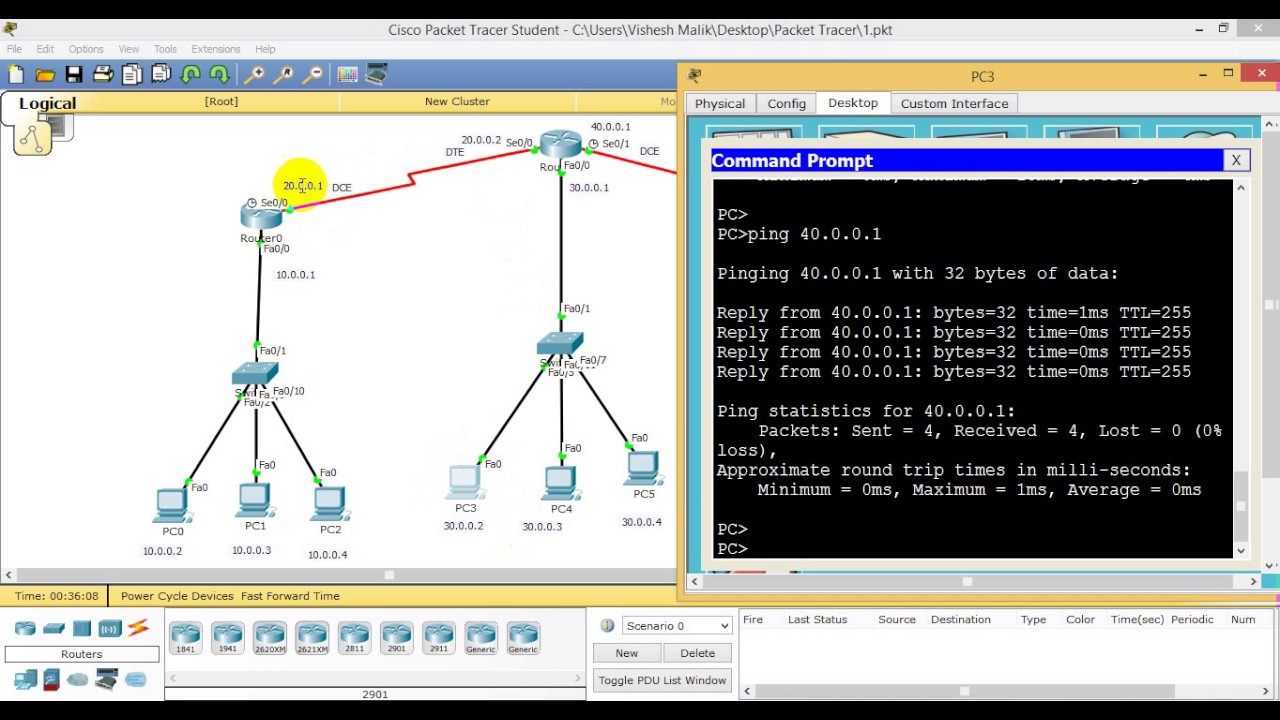The width and height of the screenshot is (1280, 720).
Task: Click the New file icon in toolbar
Action: [x=16, y=74]
